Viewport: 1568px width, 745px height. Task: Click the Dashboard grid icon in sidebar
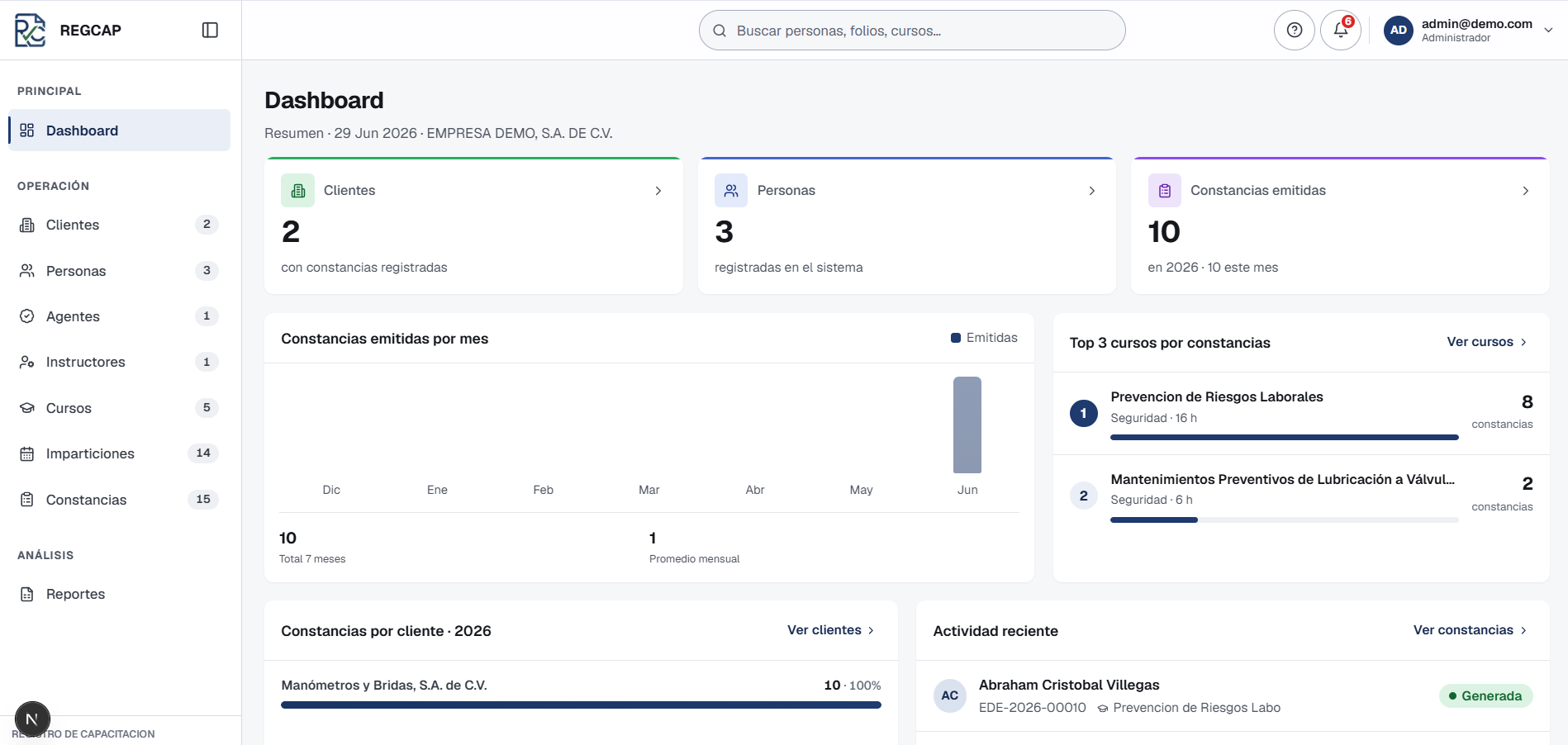27,130
